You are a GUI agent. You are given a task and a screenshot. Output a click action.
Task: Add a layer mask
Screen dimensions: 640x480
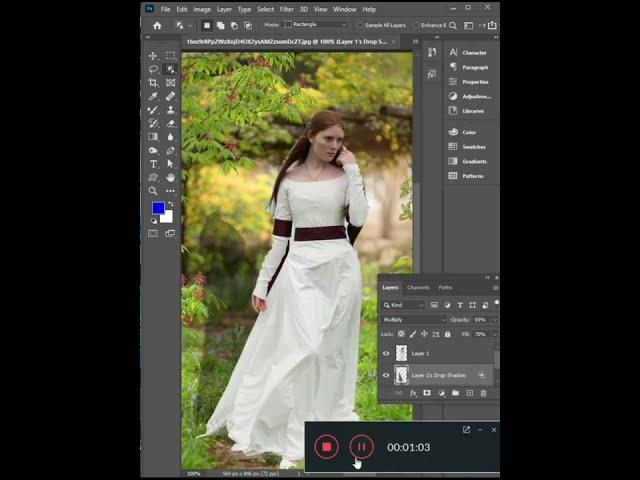(427, 393)
